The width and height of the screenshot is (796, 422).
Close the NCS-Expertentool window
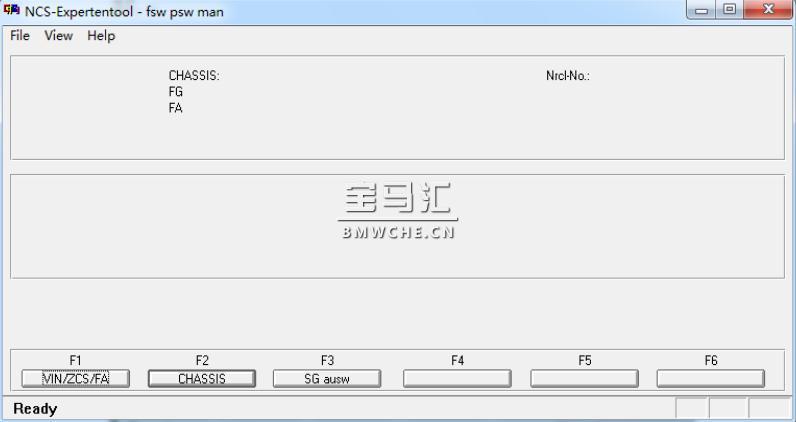click(x=768, y=10)
